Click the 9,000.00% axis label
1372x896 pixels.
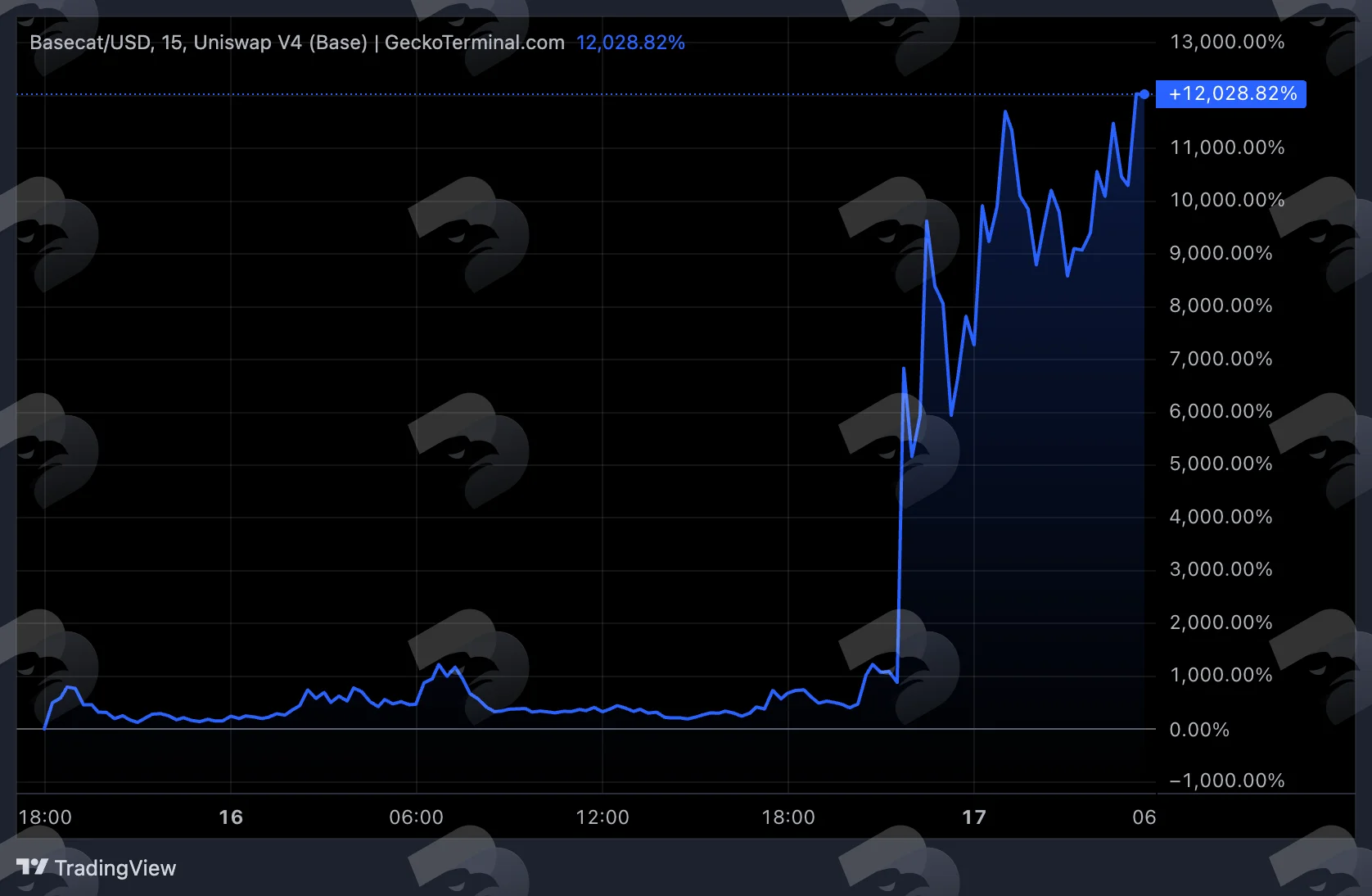[x=1221, y=253]
